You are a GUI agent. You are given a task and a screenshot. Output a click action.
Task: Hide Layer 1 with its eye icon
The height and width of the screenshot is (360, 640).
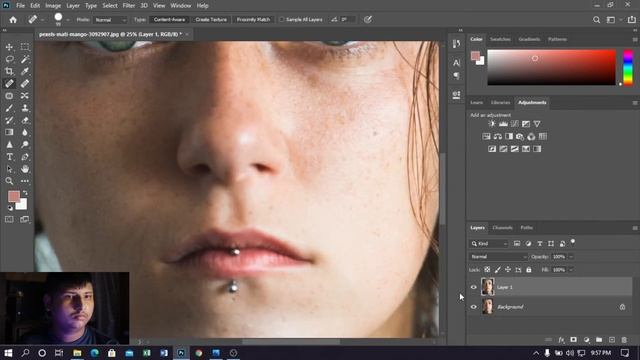[x=473, y=287]
